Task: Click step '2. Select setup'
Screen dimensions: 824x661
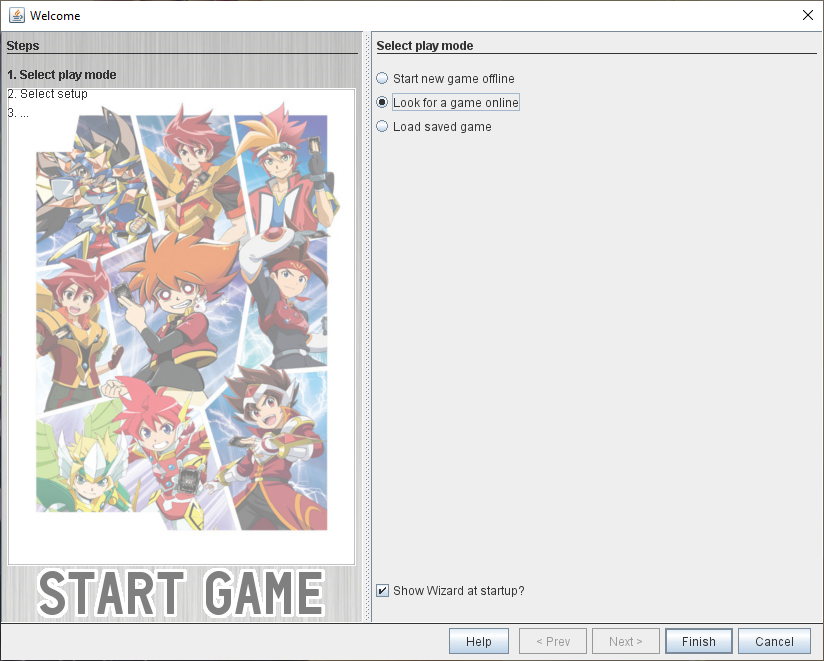Action: click(x=47, y=94)
